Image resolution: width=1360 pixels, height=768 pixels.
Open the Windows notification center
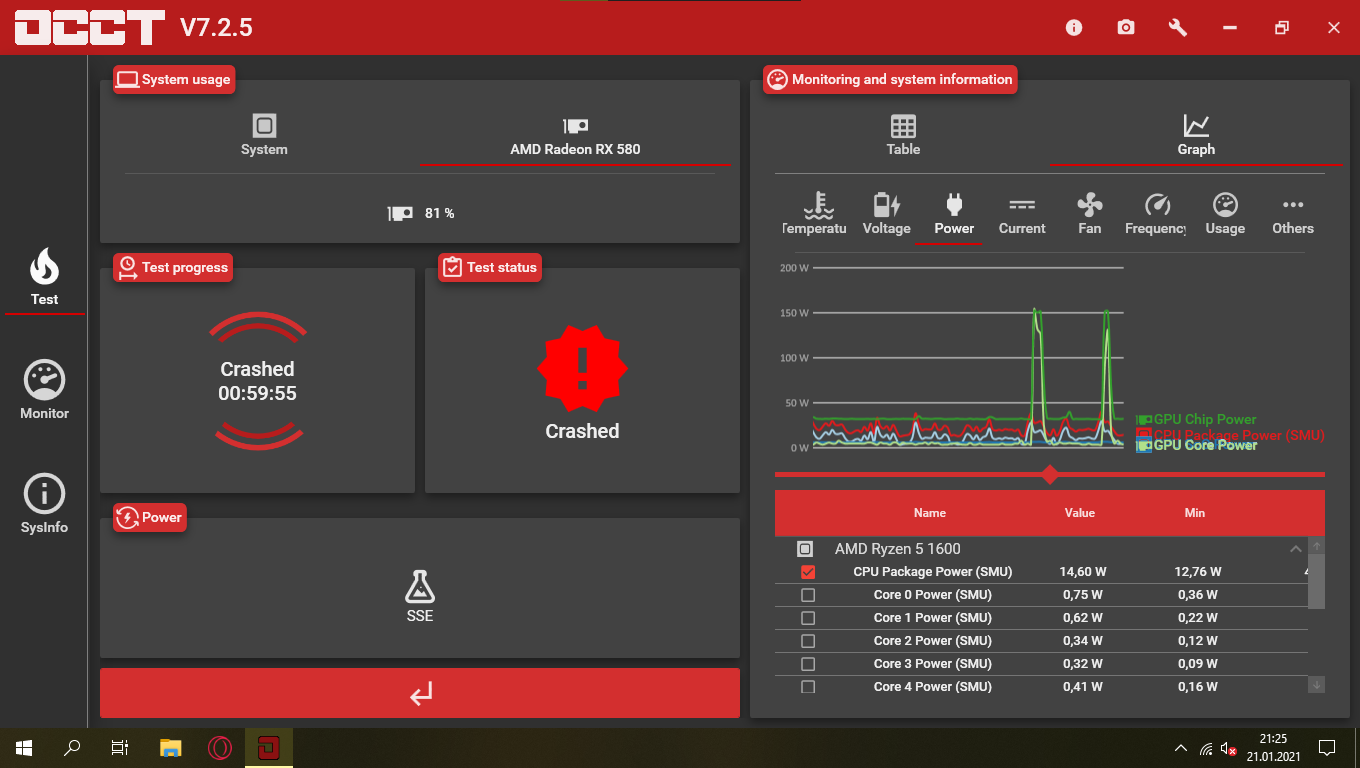(1327, 748)
